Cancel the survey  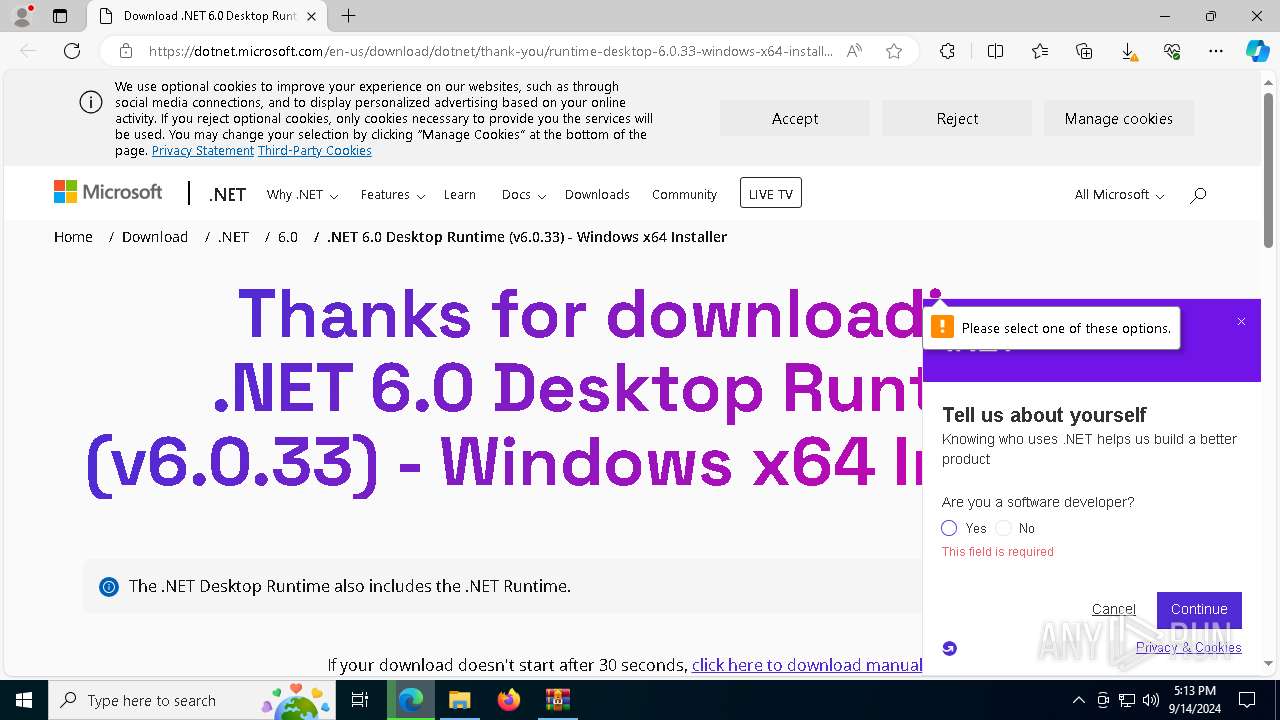(x=1114, y=609)
